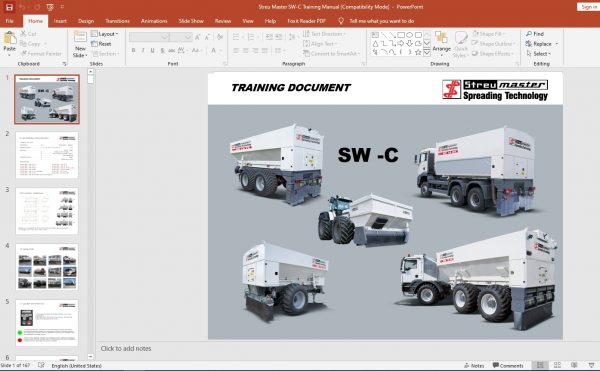
Task: Toggle text Shadow formatting
Action: [x=162, y=50]
